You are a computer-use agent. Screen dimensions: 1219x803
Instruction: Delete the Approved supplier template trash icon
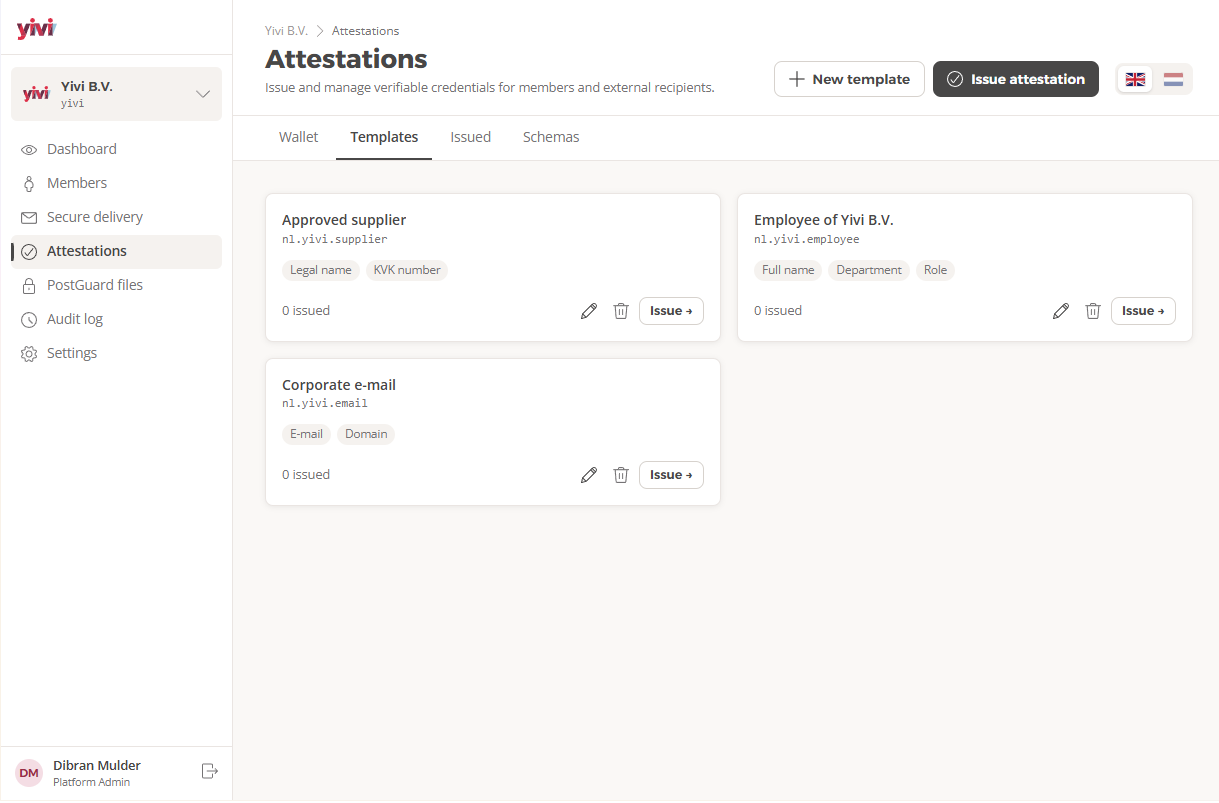click(x=621, y=311)
